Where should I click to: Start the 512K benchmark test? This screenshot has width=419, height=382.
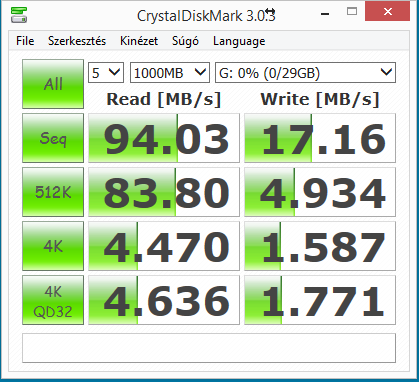pyautogui.click(x=53, y=192)
